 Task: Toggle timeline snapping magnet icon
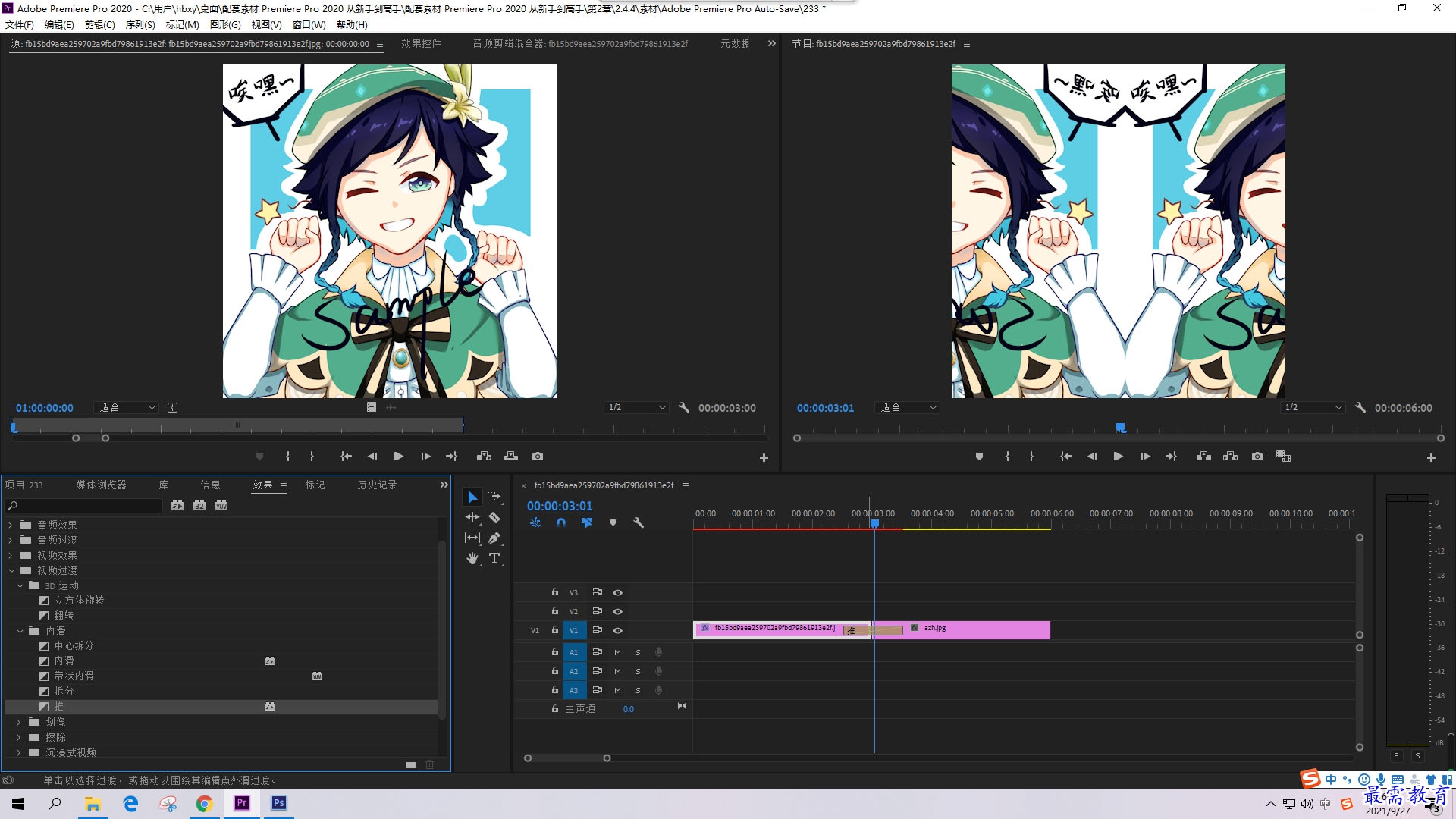561,522
